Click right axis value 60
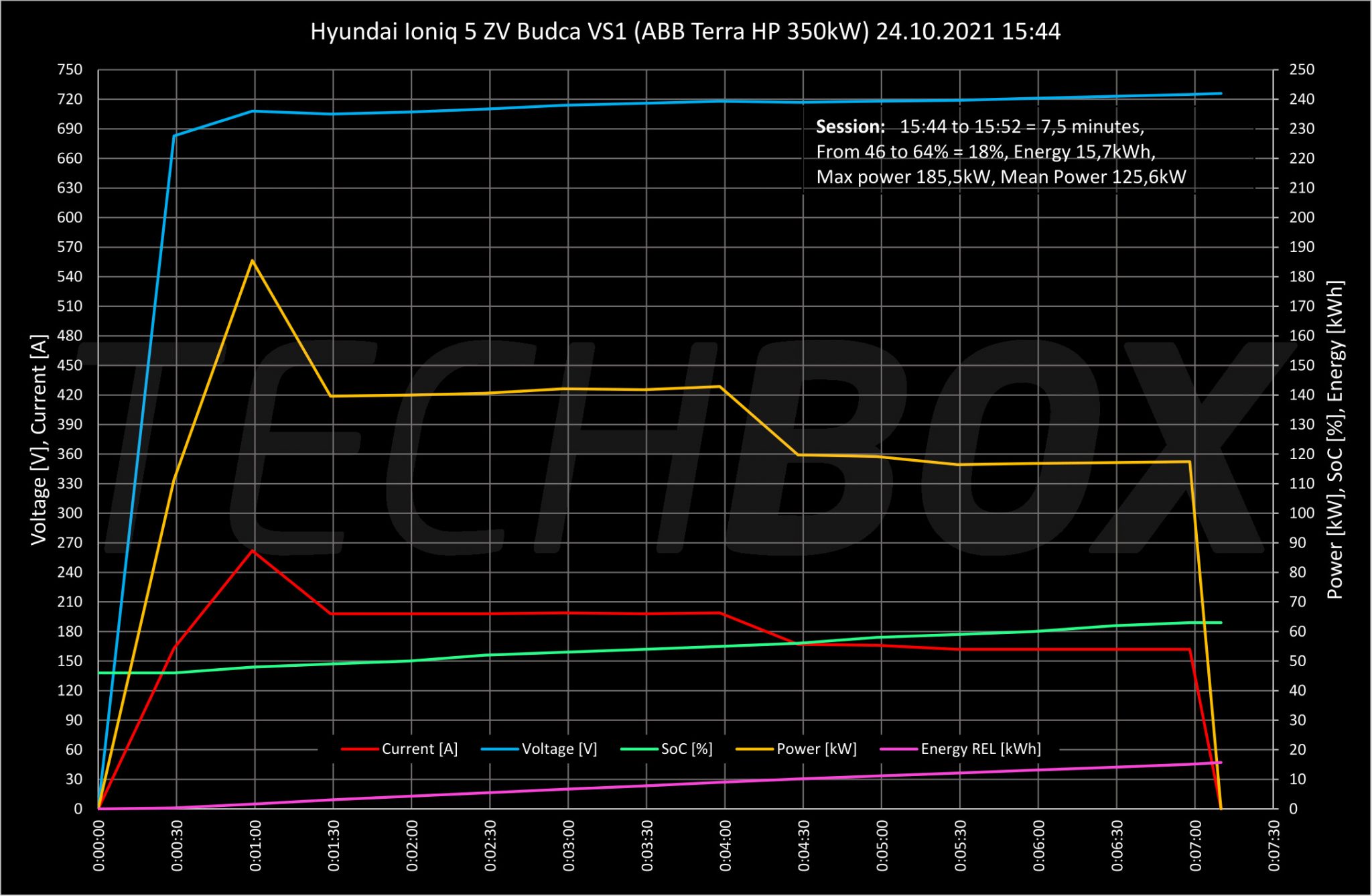1372x896 pixels. pyautogui.click(x=1298, y=631)
